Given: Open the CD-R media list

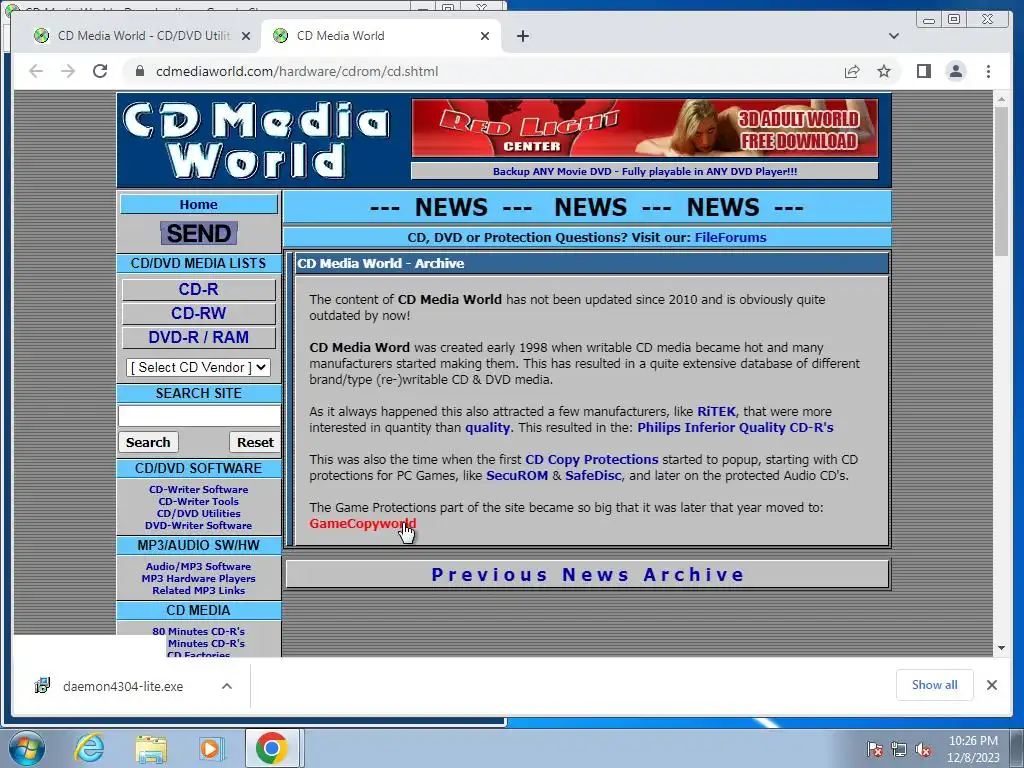Looking at the screenshot, I should (199, 289).
